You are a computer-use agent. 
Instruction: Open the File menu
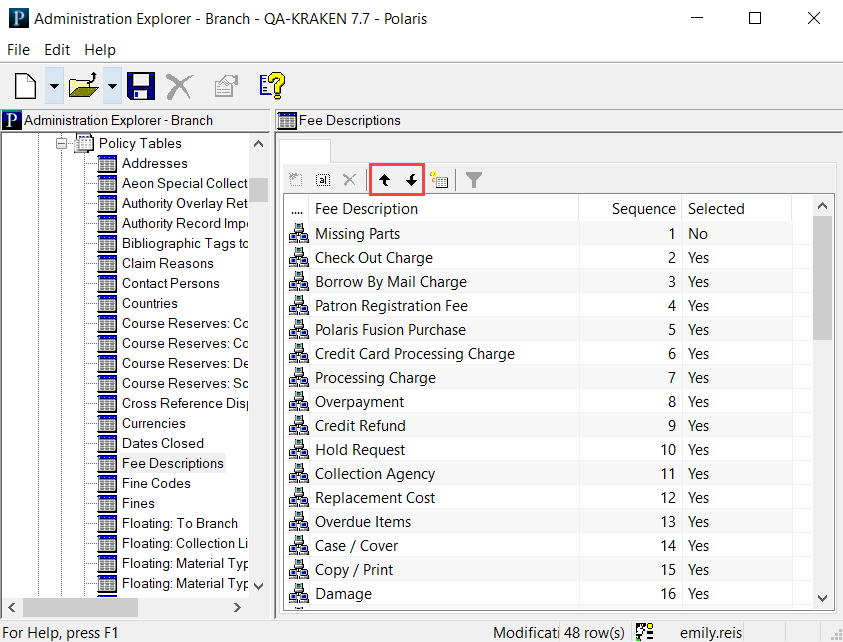coord(19,50)
